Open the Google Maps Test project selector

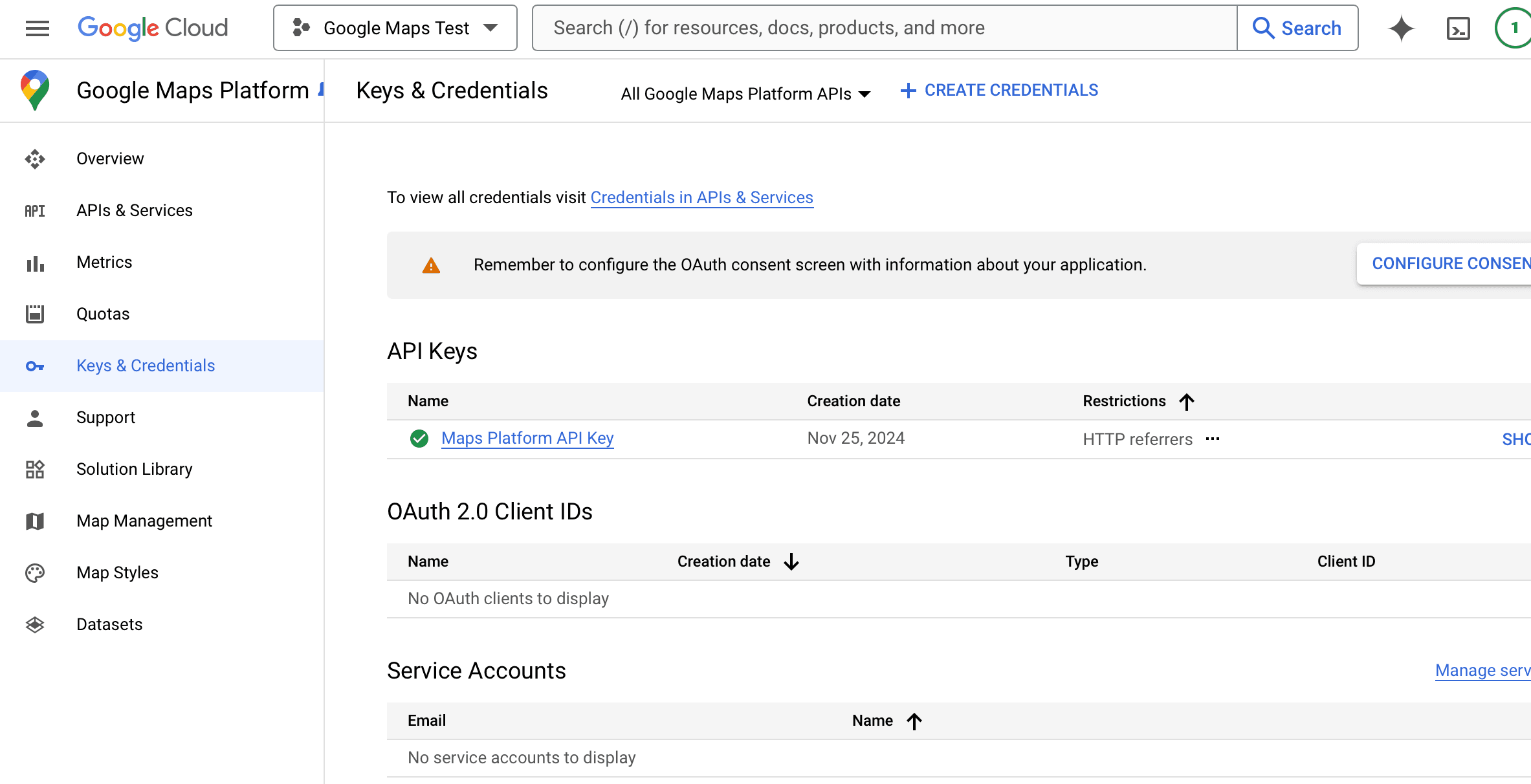pyautogui.click(x=395, y=28)
